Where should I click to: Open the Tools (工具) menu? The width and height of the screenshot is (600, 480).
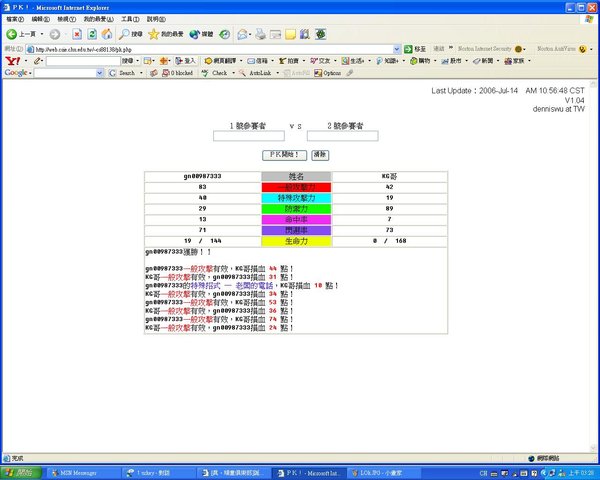[130, 19]
